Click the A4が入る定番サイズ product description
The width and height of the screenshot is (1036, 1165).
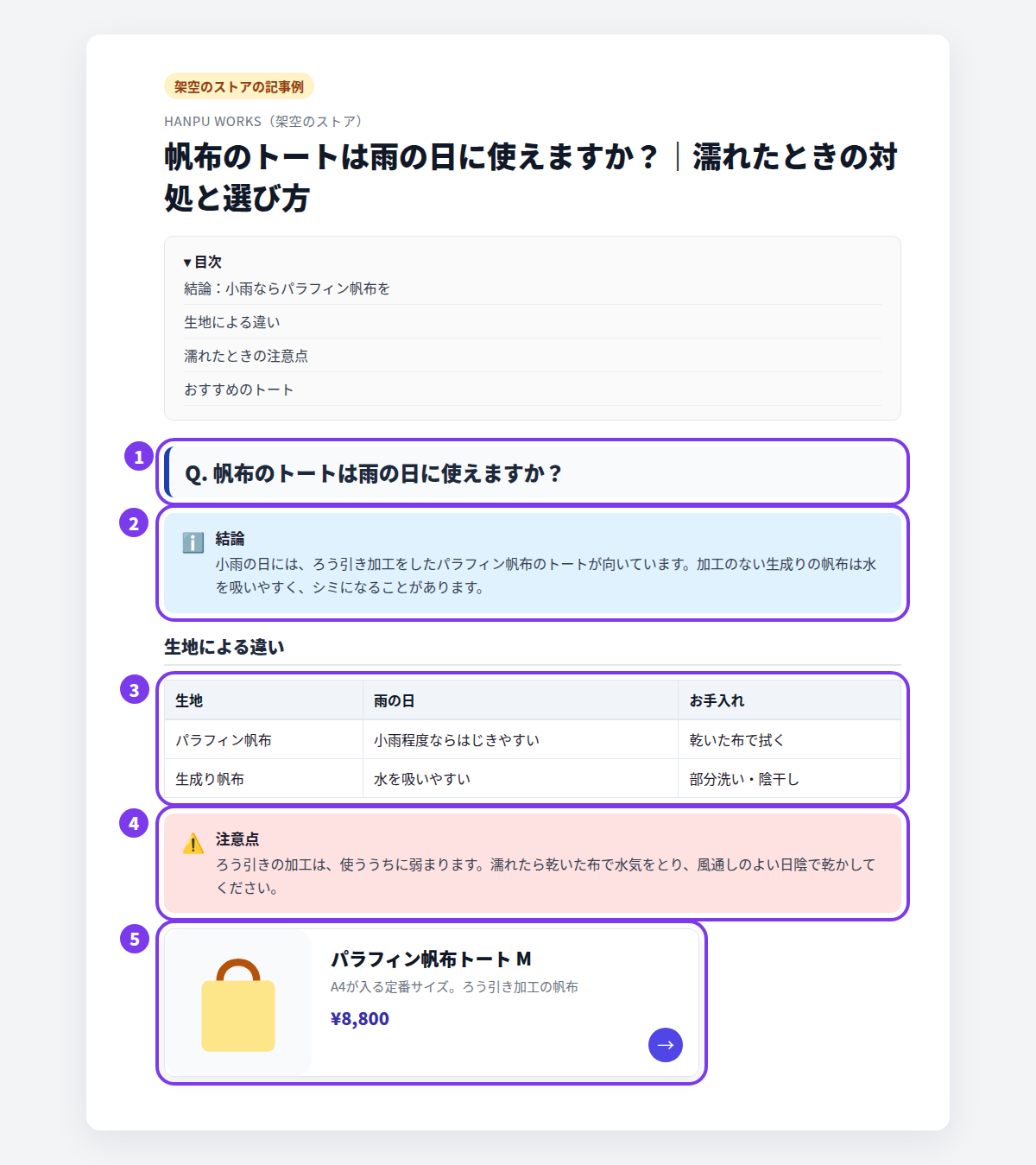(x=455, y=987)
